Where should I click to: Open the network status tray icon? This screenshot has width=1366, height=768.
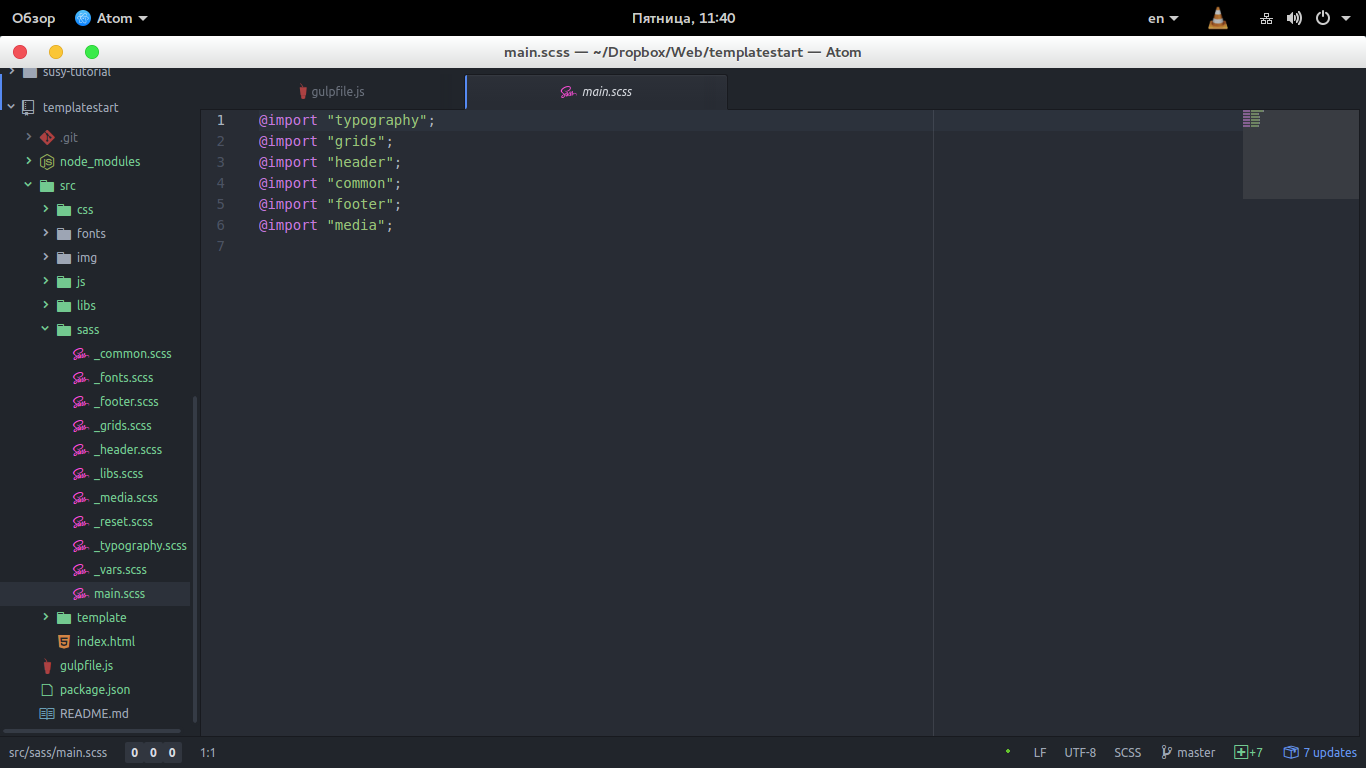click(x=1266, y=18)
